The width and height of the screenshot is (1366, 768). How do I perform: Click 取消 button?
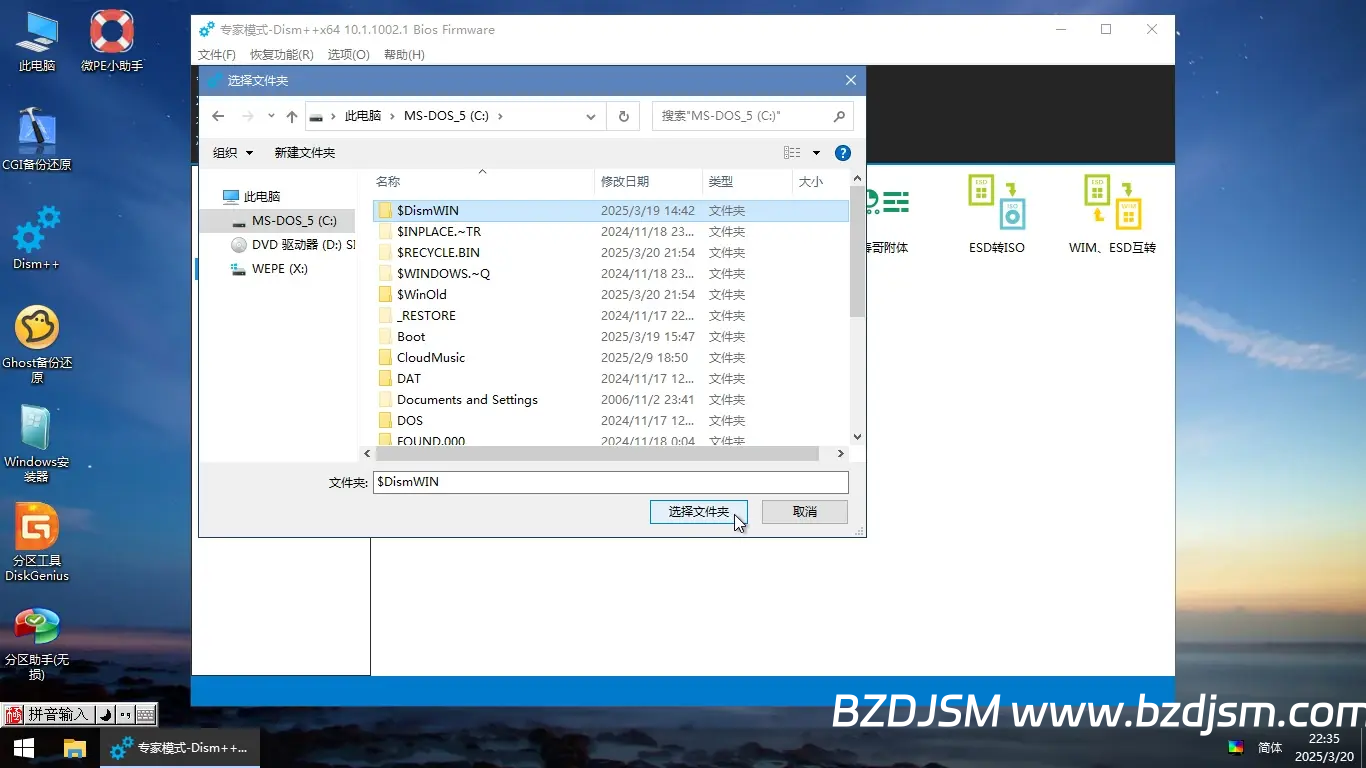pyautogui.click(x=805, y=512)
